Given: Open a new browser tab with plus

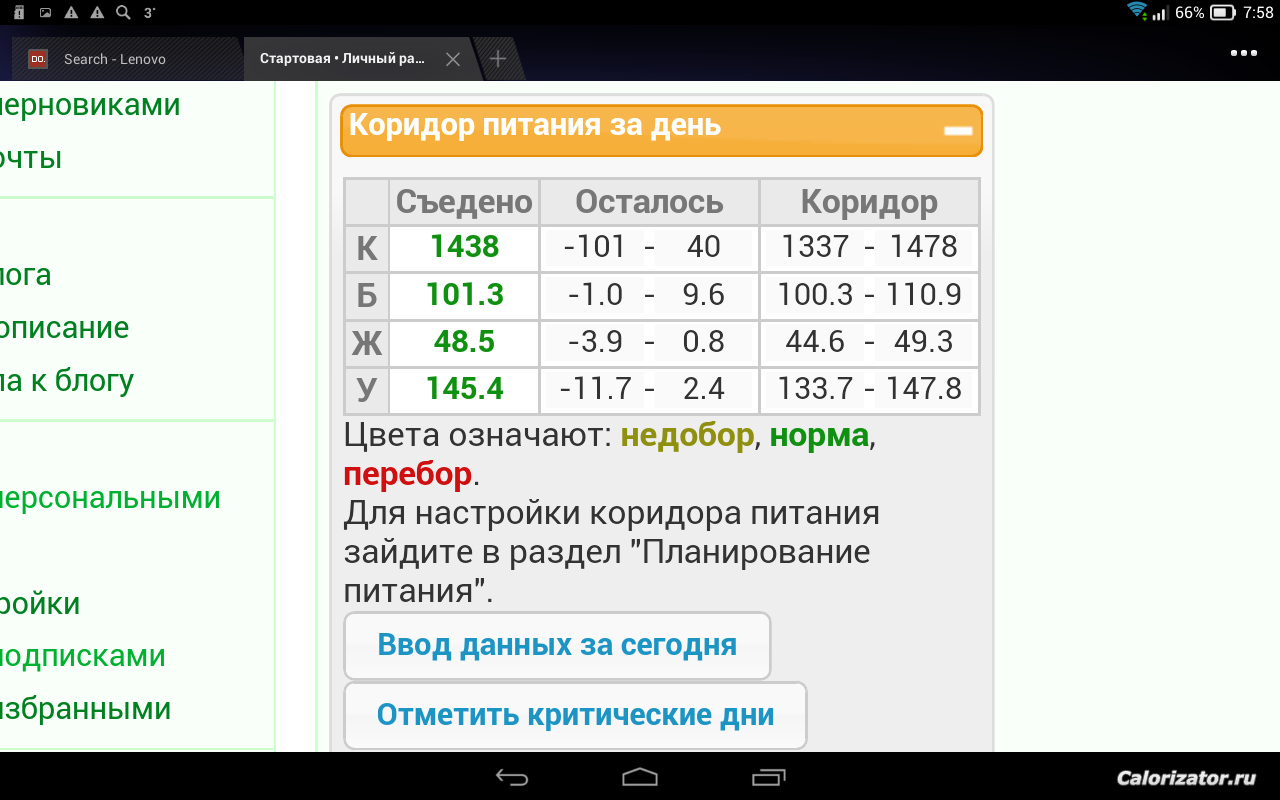Looking at the screenshot, I should pos(497,59).
